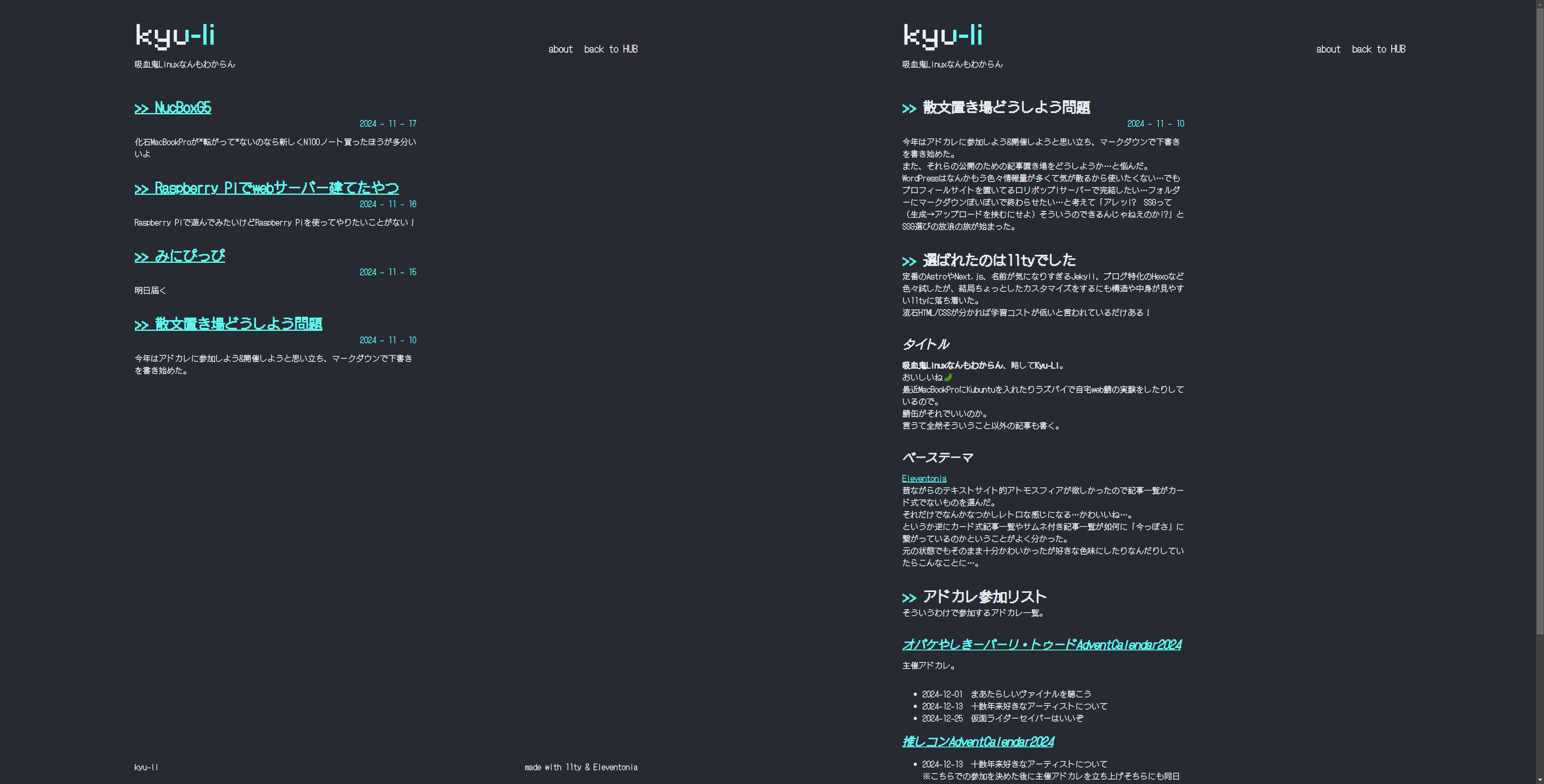Click 2024-12-13 item under 推しコンAdventCalendar2024

(1015, 764)
